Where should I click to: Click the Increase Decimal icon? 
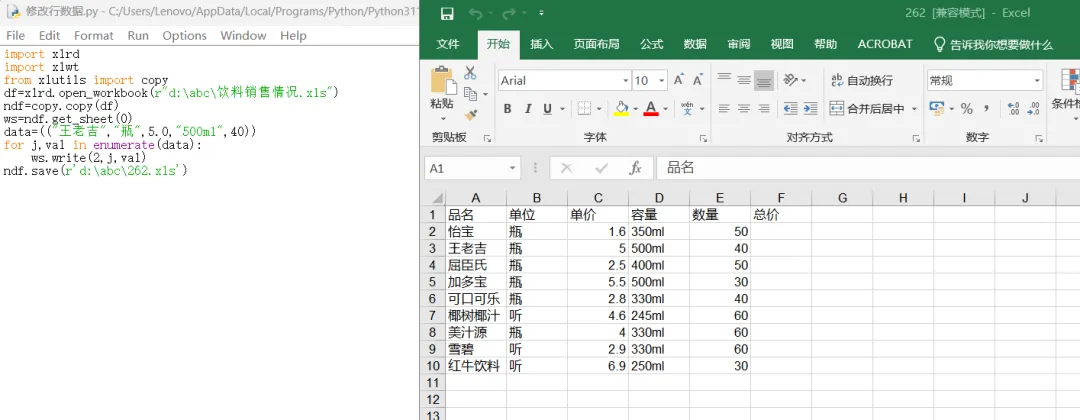[1013, 109]
